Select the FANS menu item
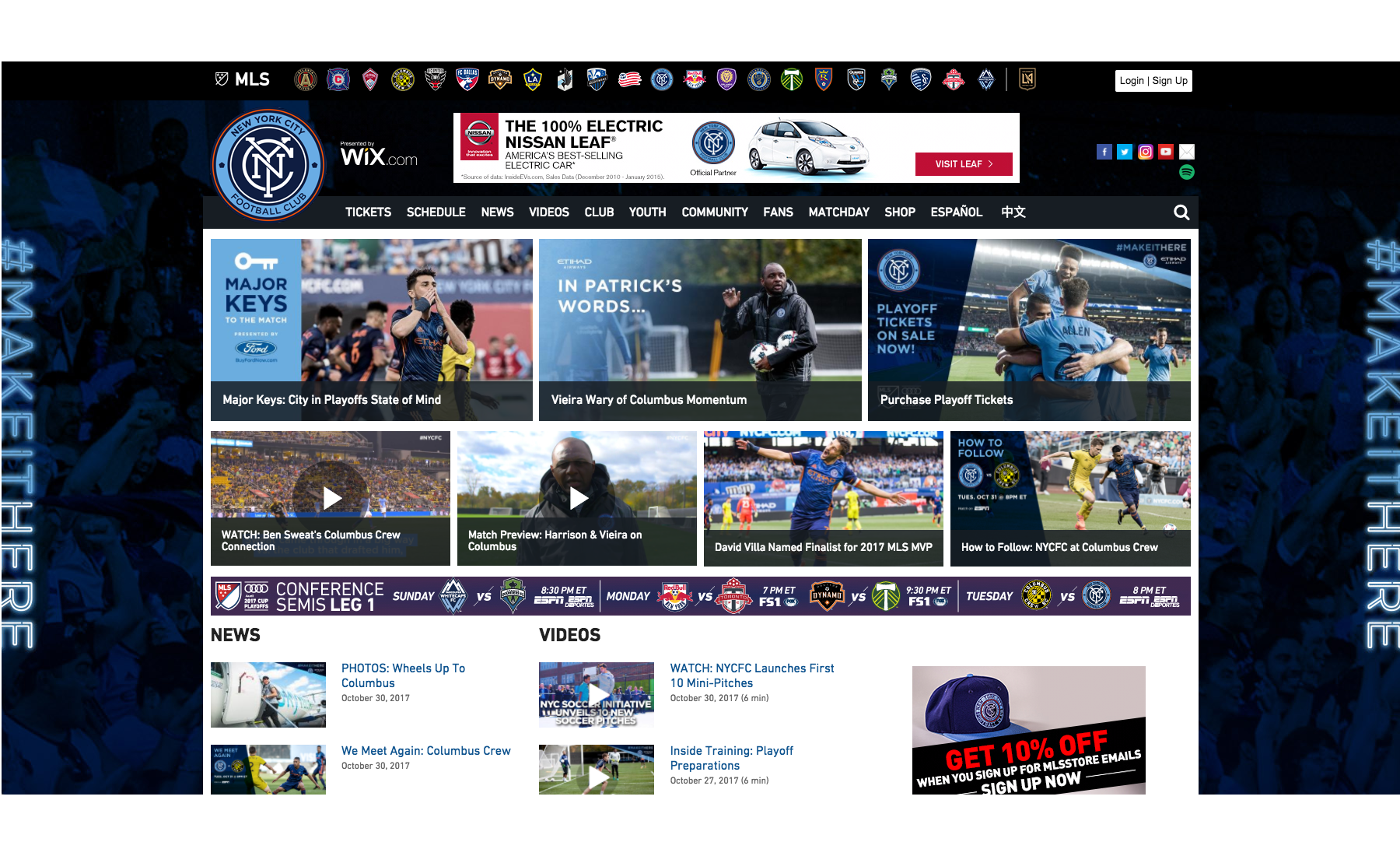 click(x=779, y=212)
